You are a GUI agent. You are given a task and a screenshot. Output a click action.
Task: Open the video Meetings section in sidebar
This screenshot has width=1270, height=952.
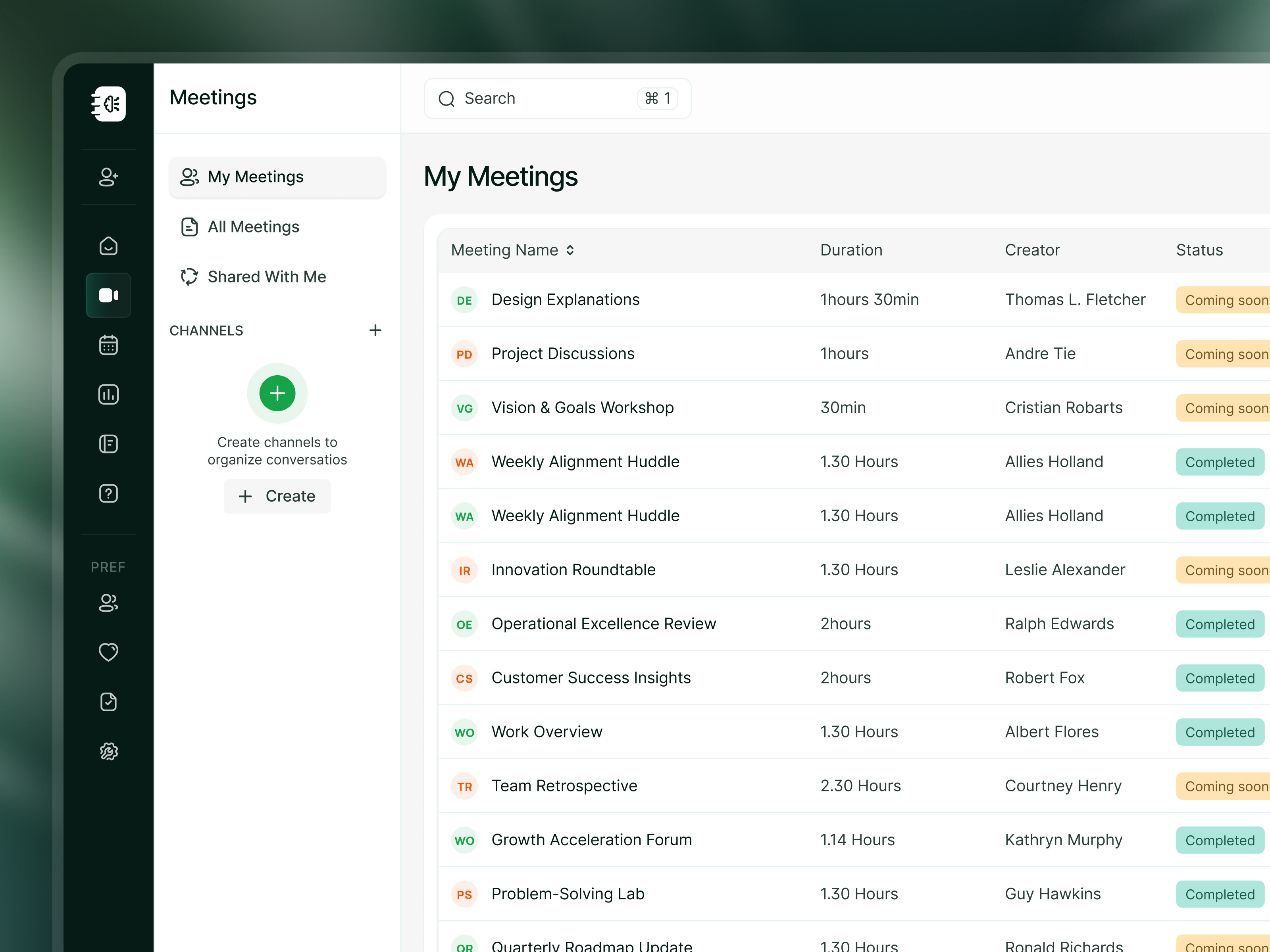tap(108, 295)
